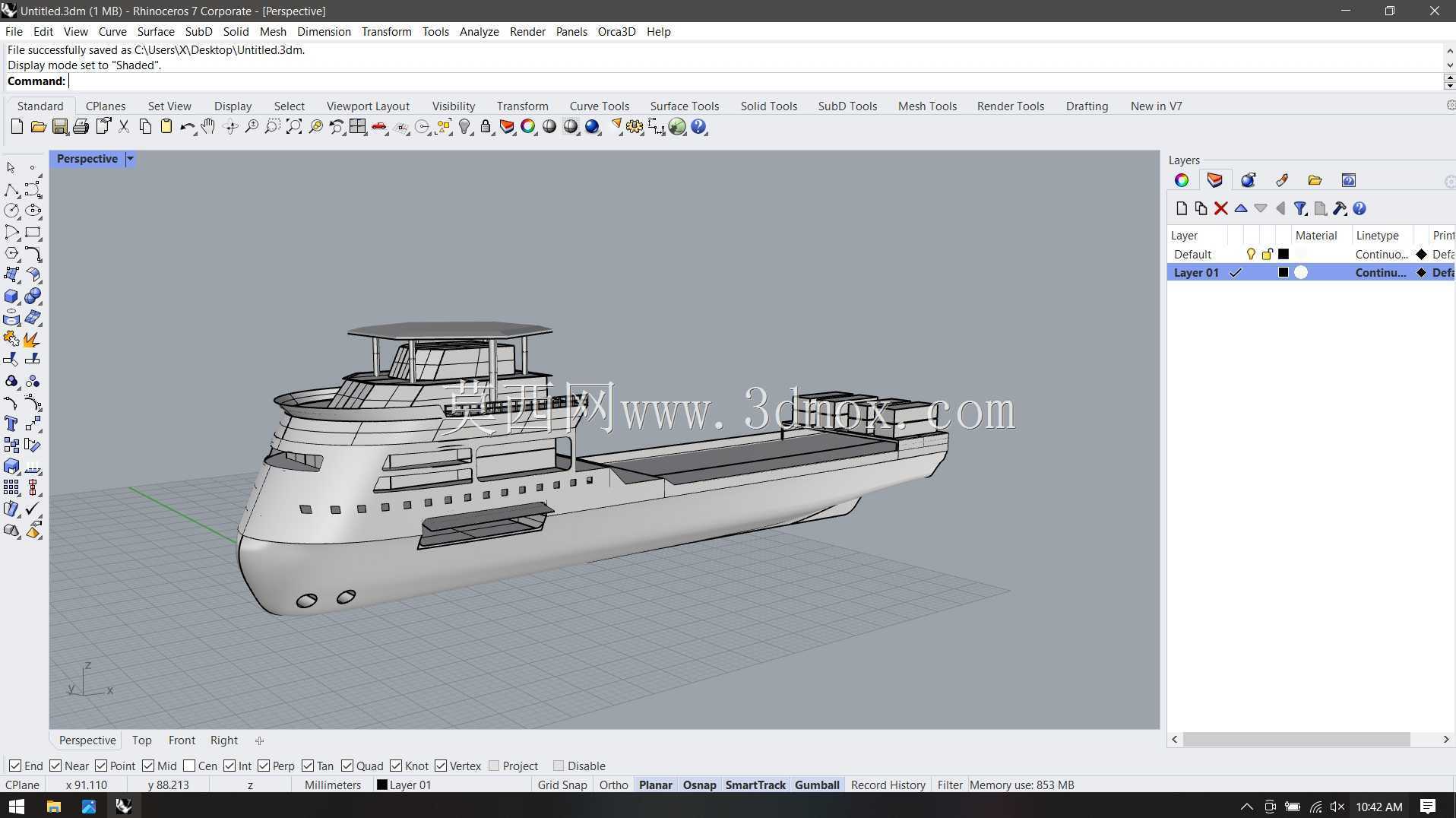Image resolution: width=1456 pixels, height=818 pixels.
Task: Move layer up with the blue triangle
Action: [1241, 208]
